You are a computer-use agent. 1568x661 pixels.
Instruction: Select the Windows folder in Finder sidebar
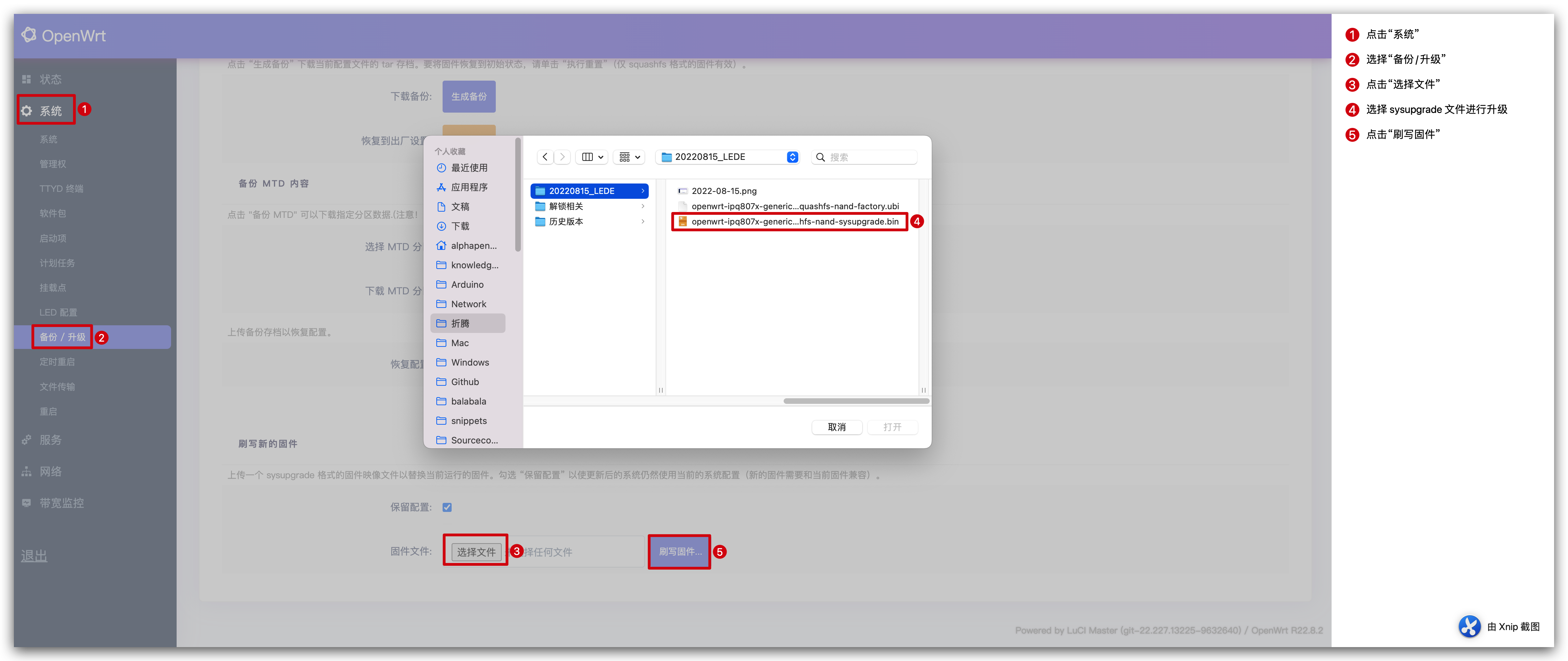[468, 363]
